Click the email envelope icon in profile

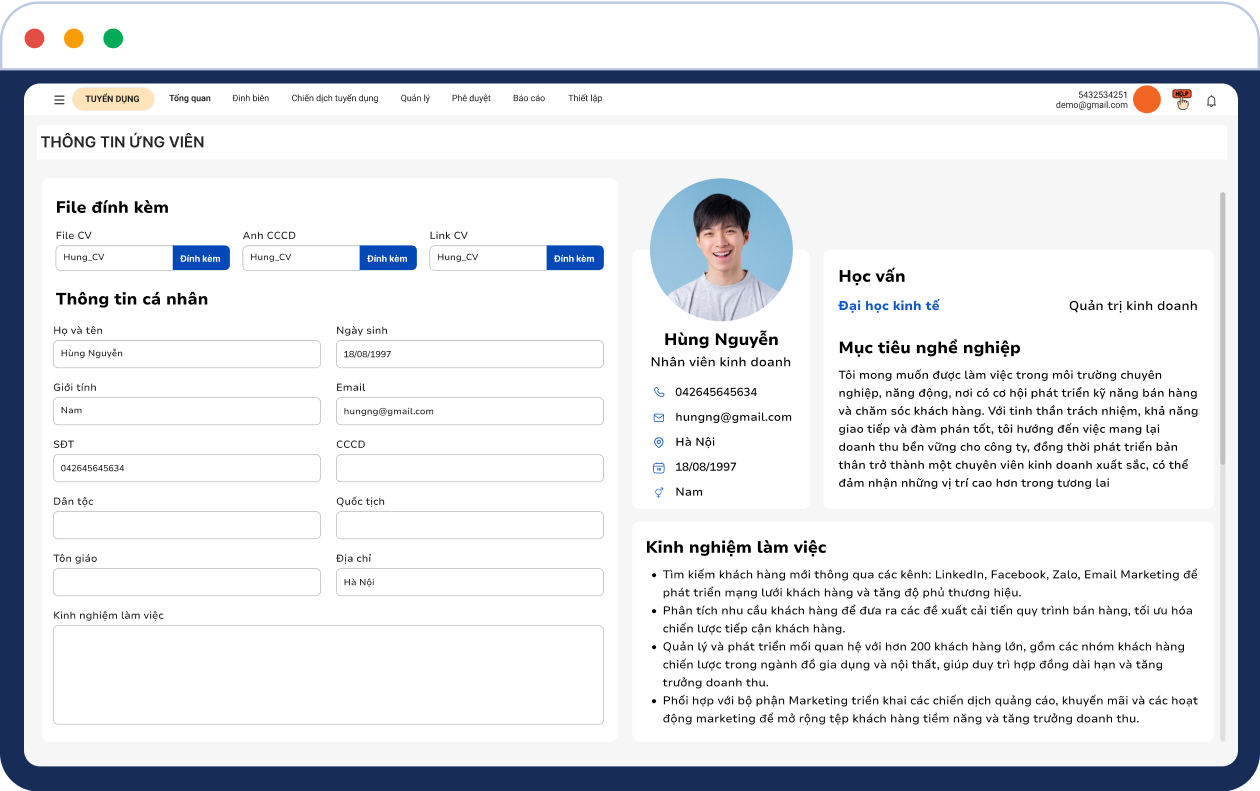click(x=658, y=417)
